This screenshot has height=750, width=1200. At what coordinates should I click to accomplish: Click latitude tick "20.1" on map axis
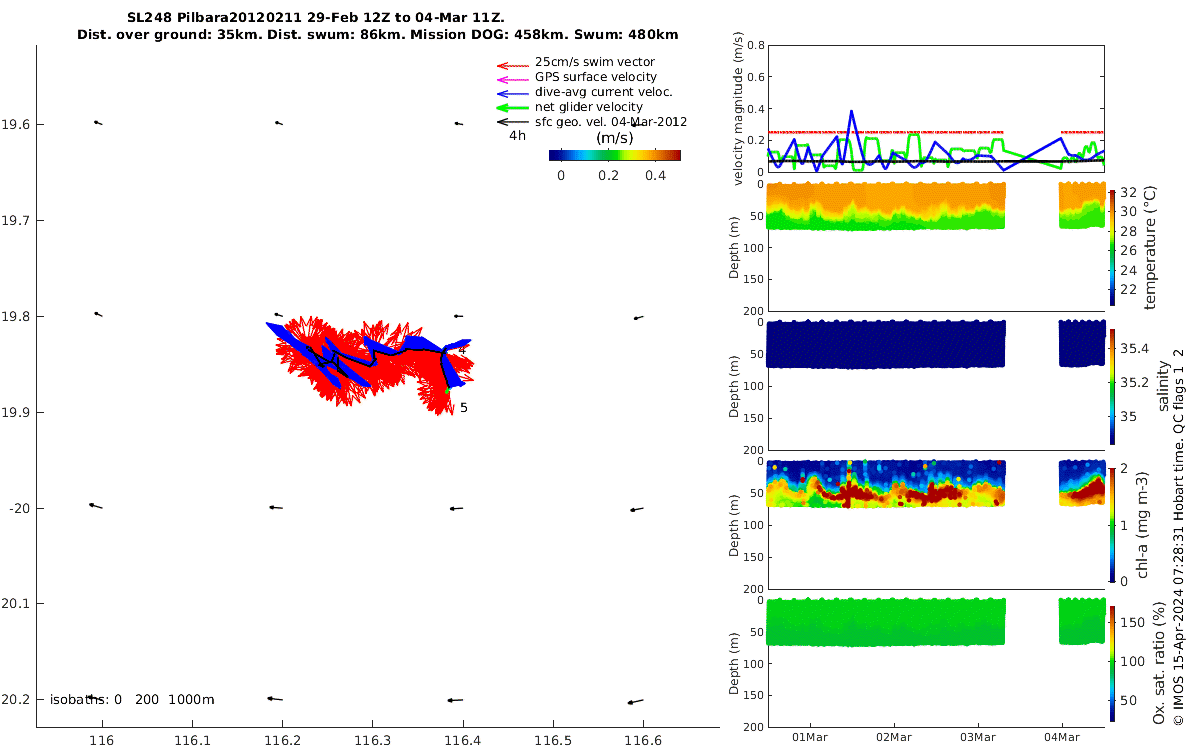click(16, 604)
